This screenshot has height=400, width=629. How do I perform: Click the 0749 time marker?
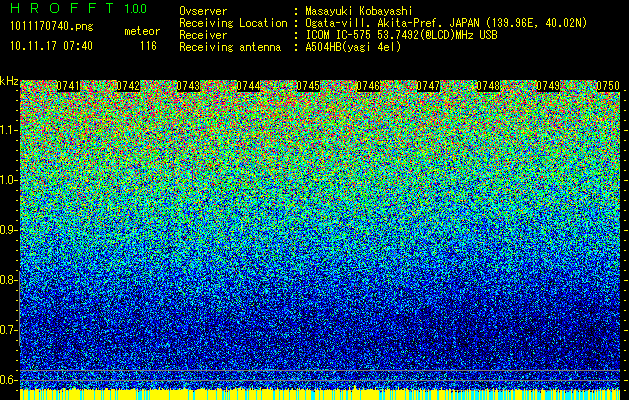coord(548,86)
